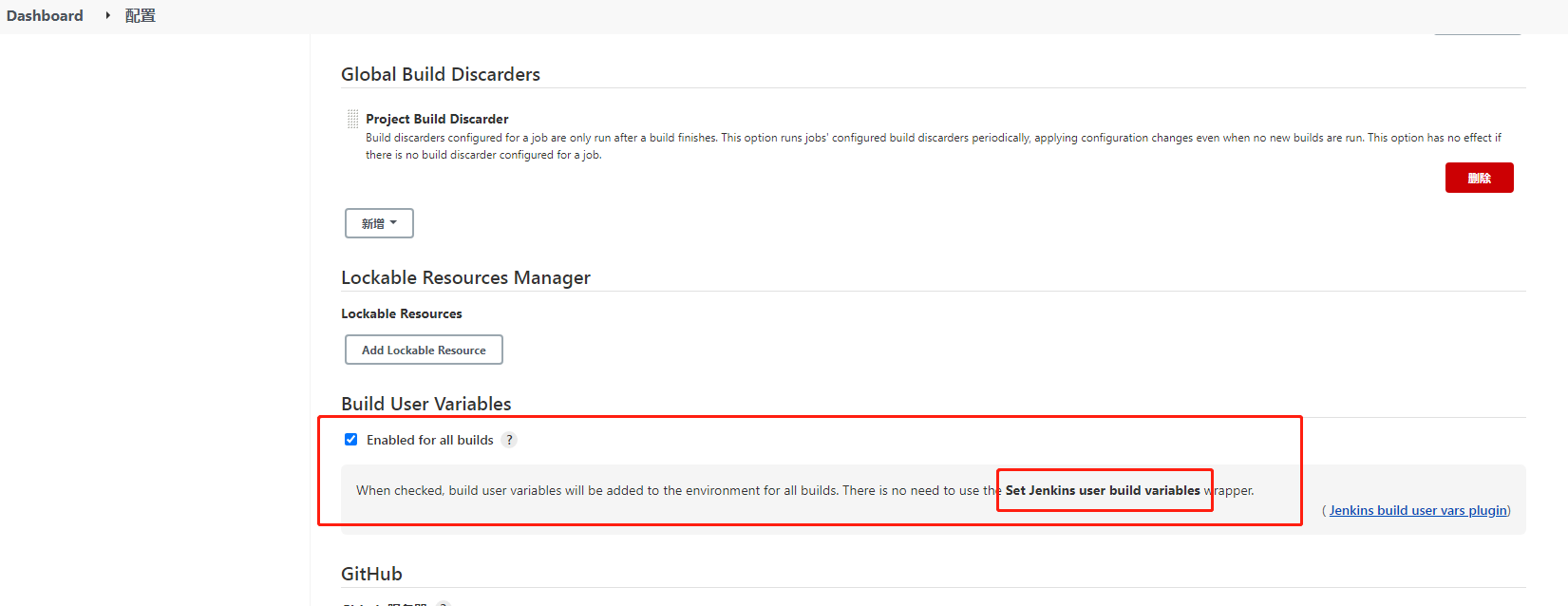The image size is (1568, 606).
Task: Select the 配置 breadcrumb item
Action: coord(141,15)
